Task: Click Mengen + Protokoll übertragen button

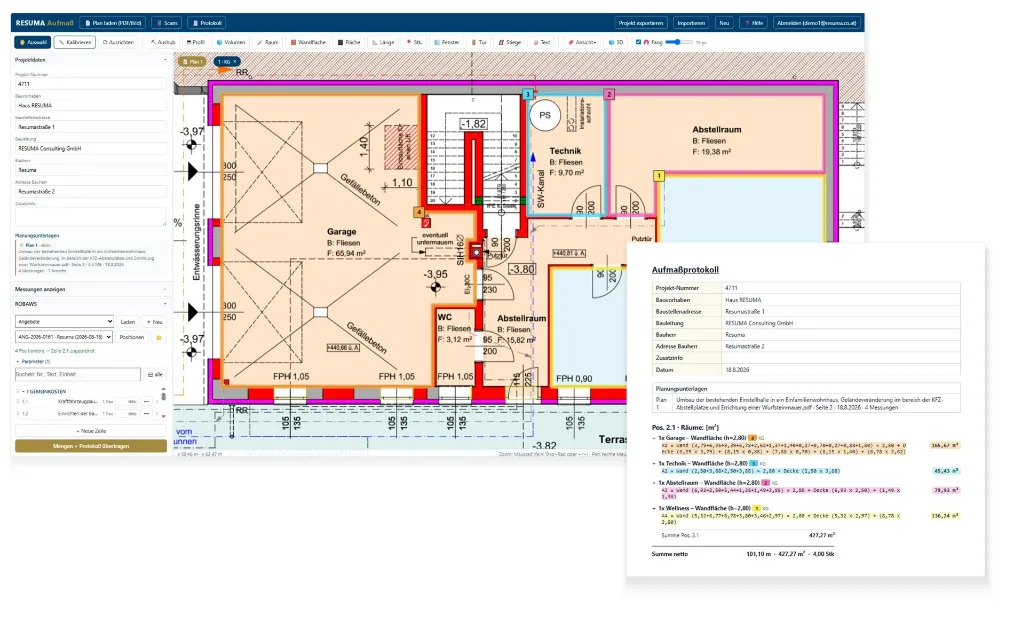Action: click(x=91, y=446)
